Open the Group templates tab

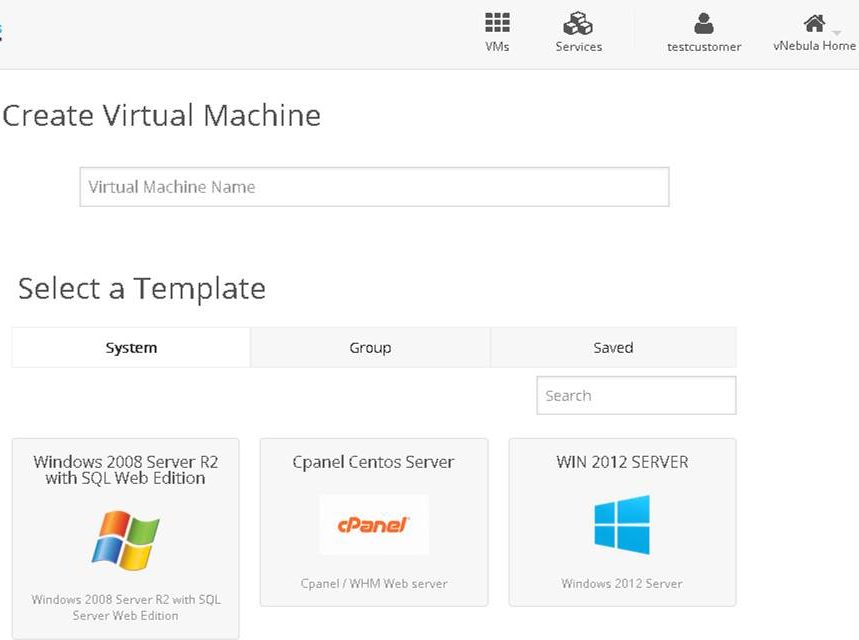coord(370,348)
